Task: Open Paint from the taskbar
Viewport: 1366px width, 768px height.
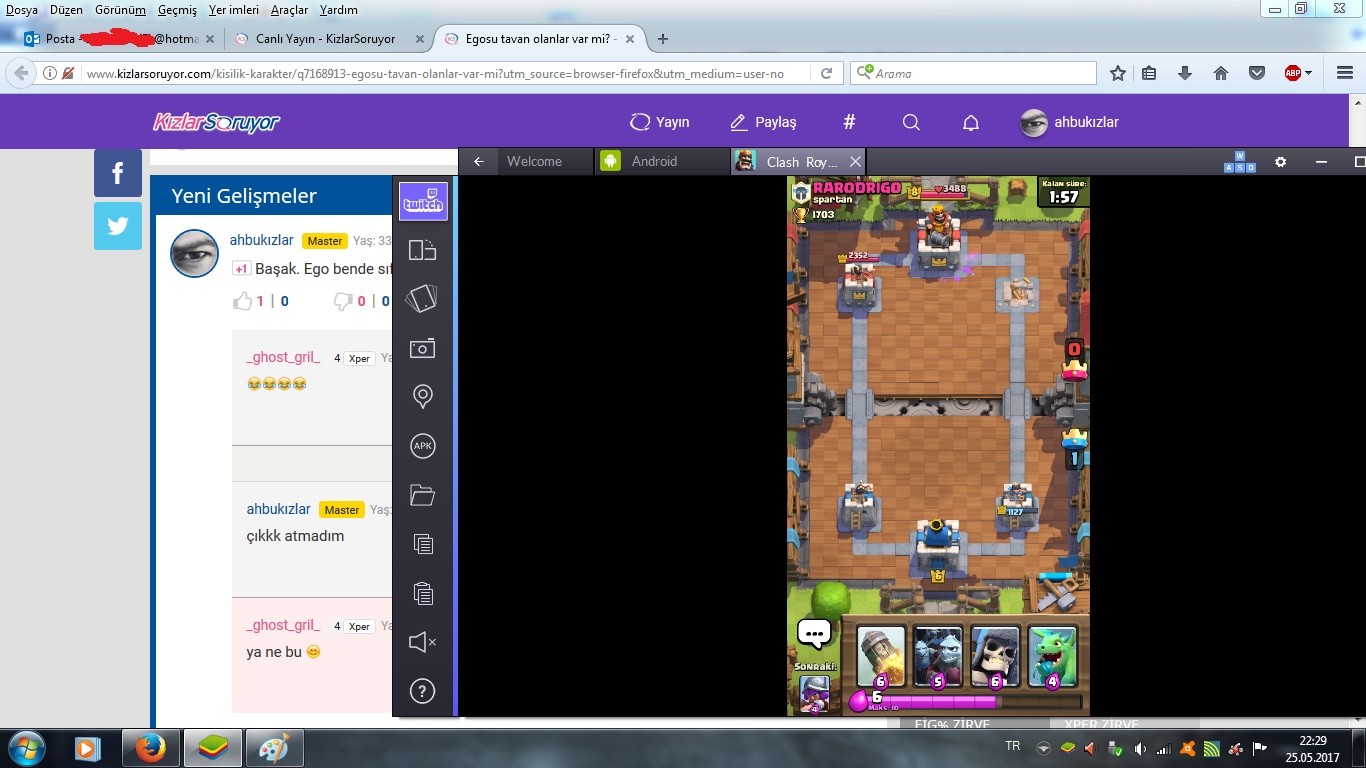Action: click(x=274, y=748)
